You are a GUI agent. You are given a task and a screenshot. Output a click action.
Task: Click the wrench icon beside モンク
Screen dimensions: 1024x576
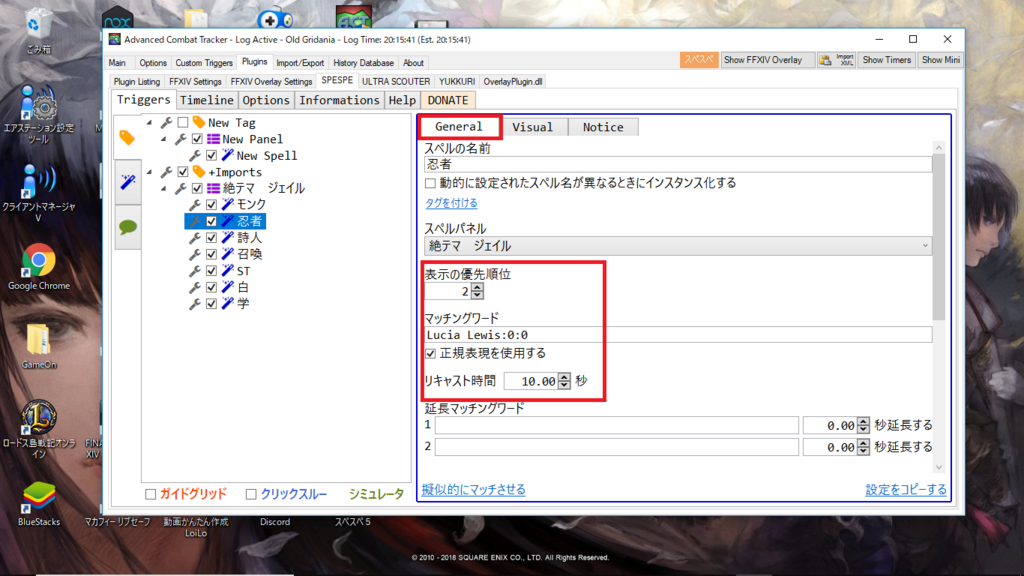[195, 205]
